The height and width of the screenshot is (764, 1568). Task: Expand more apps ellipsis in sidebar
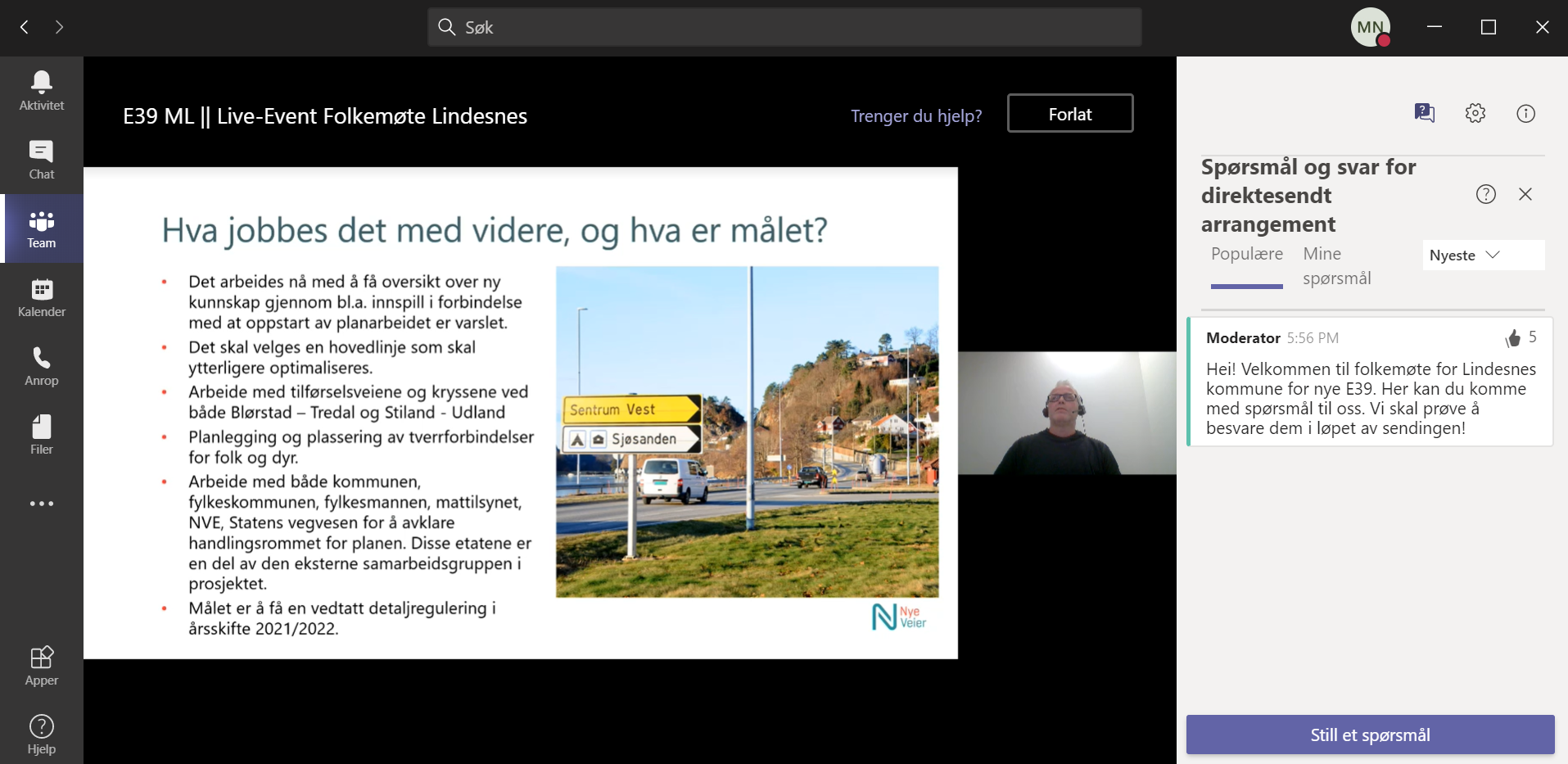point(41,504)
